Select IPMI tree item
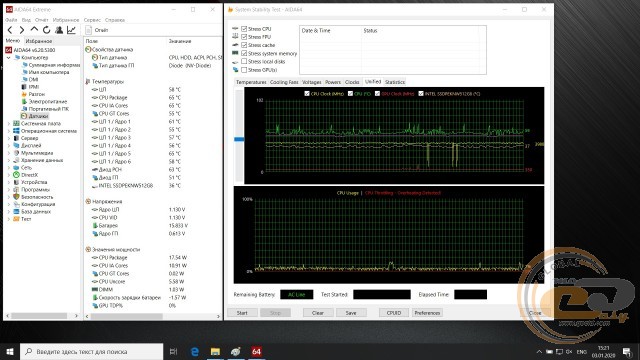This screenshot has width=640, height=360. [x=33, y=87]
